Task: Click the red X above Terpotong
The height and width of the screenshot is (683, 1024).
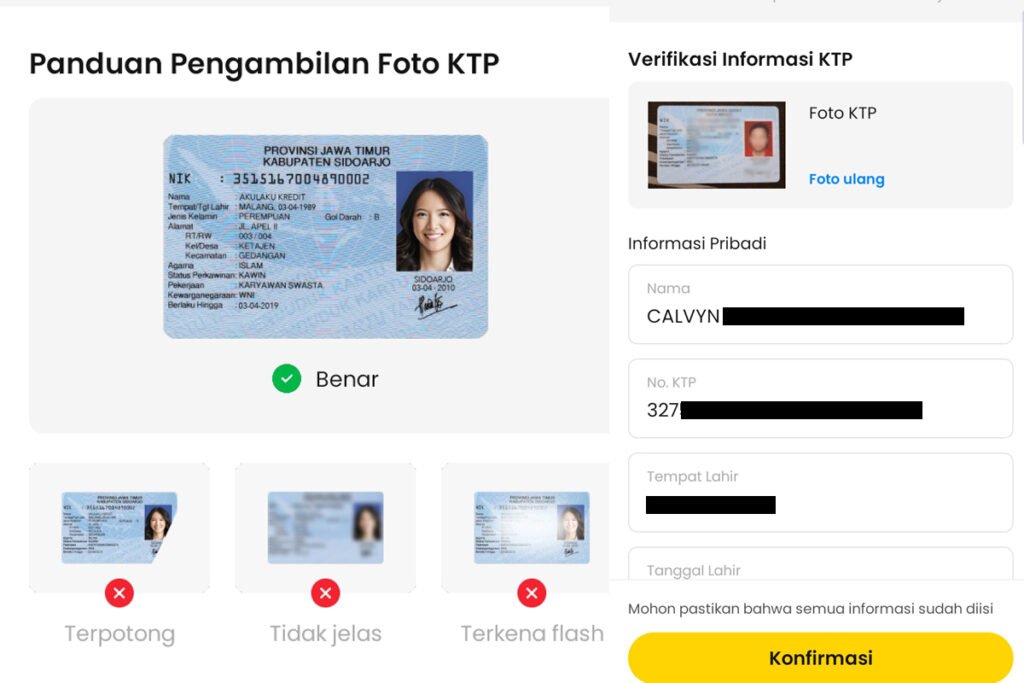Action: point(119,593)
